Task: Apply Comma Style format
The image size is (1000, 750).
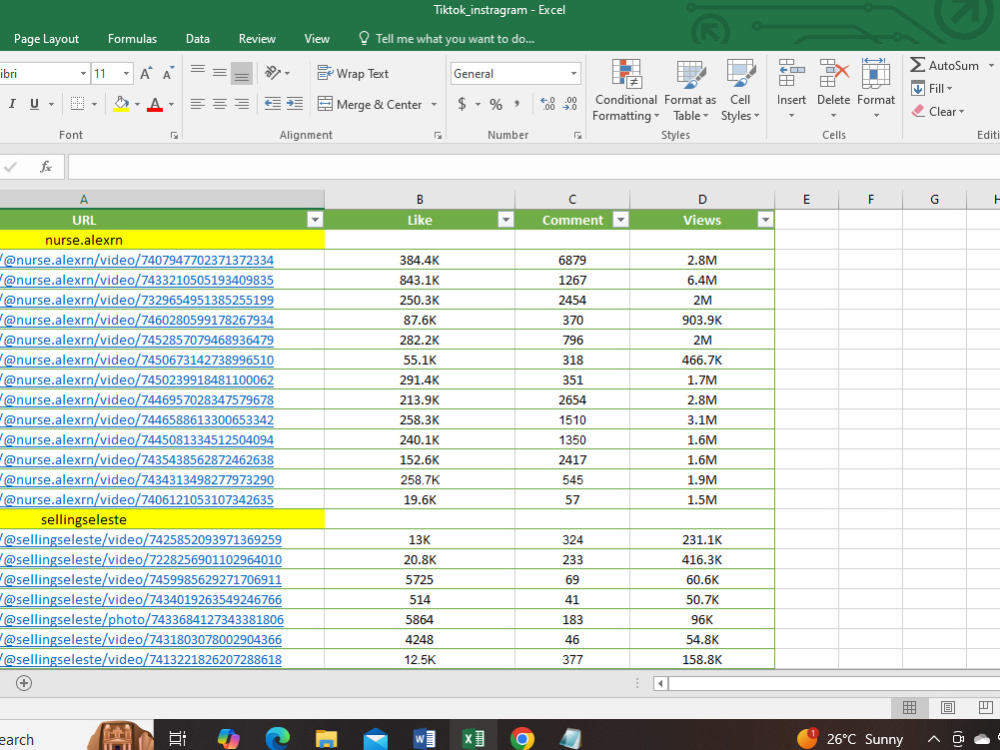Action: [517, 104]
